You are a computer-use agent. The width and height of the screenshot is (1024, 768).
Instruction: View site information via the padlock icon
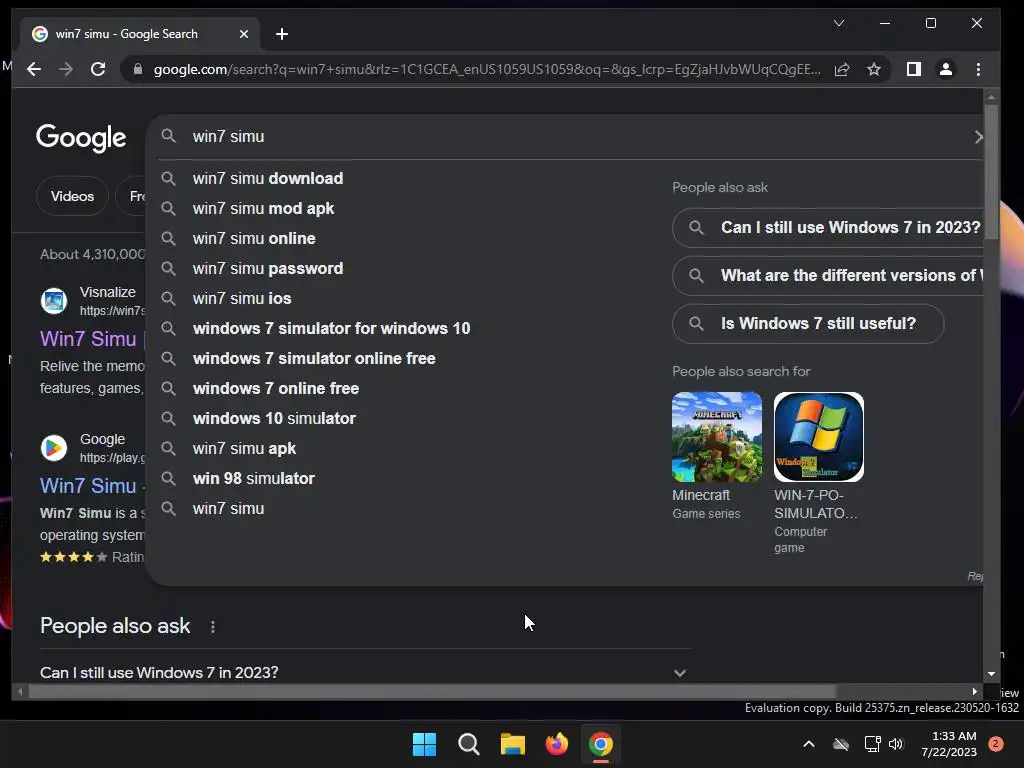pyautogui.click(x=138, y=69)
